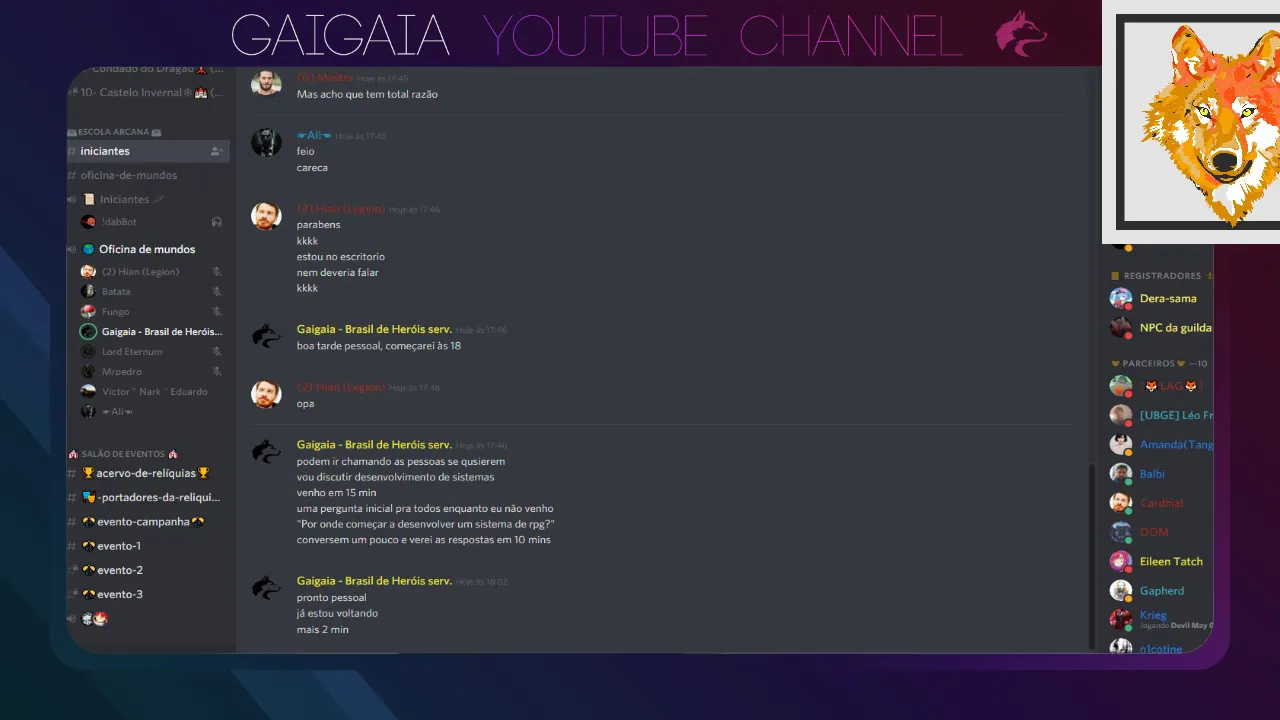
Task: Click Gaigaia's username above the boa tarde pessoal message
Action: pyautogui.click(x=374, y=329)
